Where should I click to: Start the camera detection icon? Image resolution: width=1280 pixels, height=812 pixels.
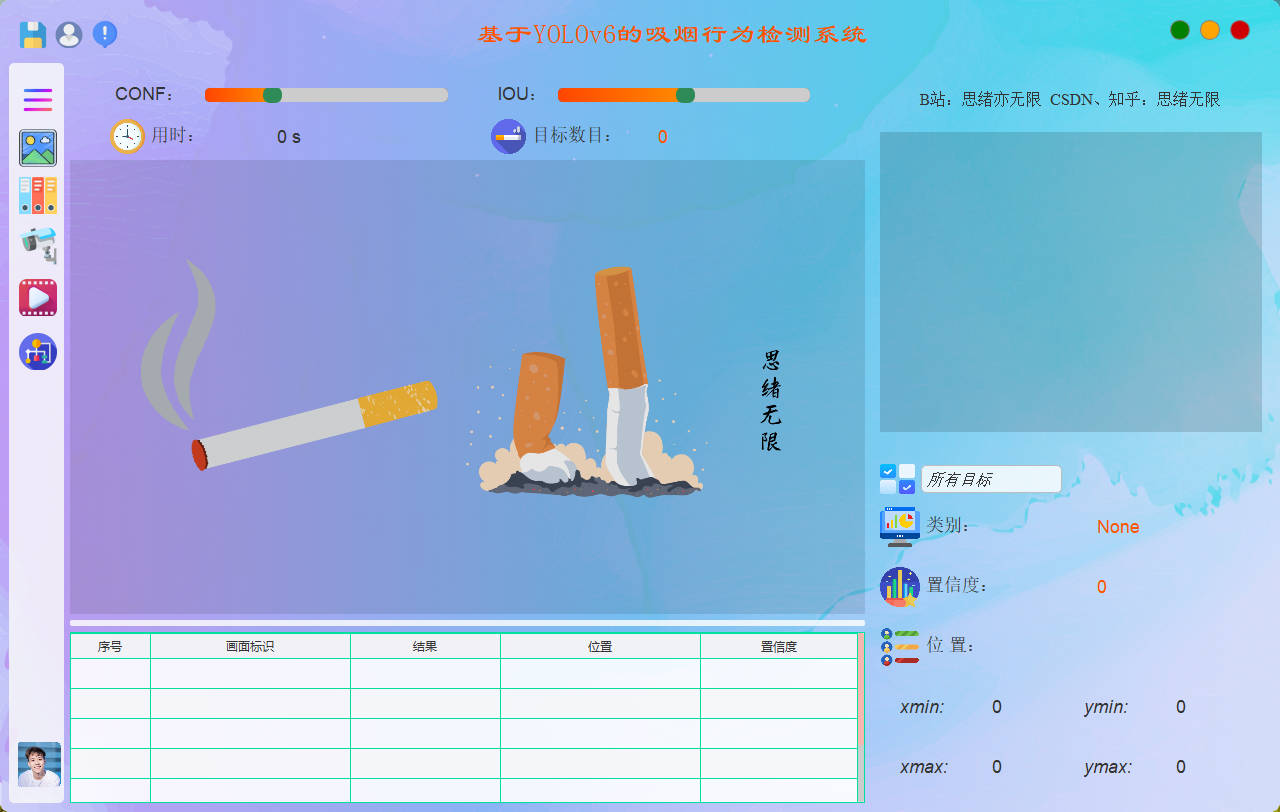[38, 245]
